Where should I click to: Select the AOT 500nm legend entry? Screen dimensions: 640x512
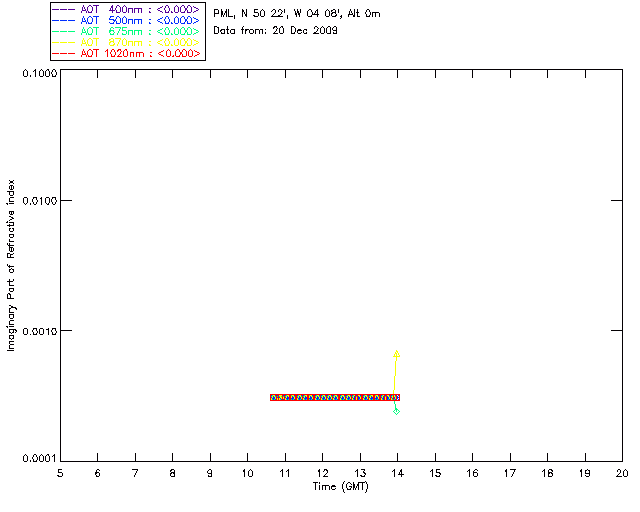pos(127,20)
